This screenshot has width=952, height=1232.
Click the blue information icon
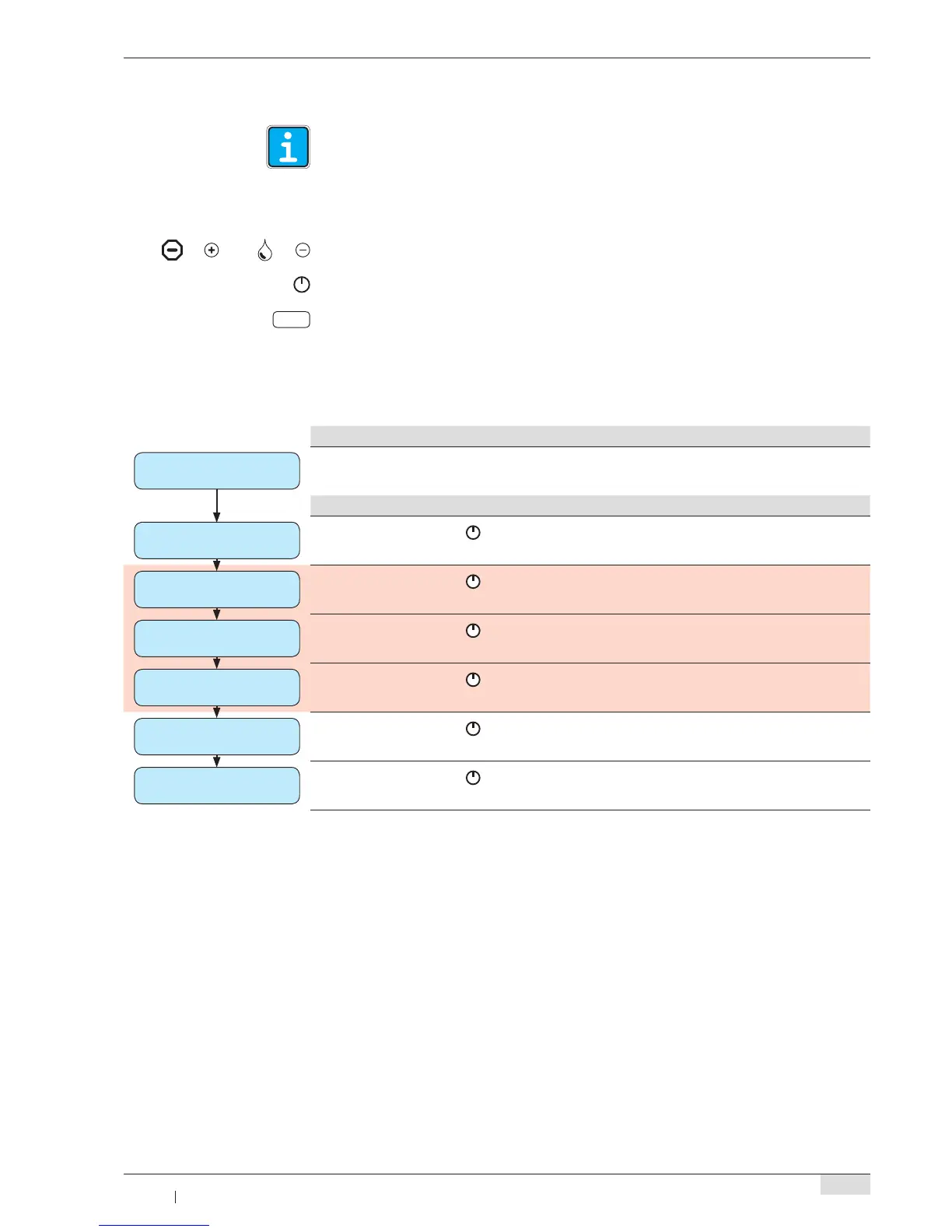click(289, 147)
